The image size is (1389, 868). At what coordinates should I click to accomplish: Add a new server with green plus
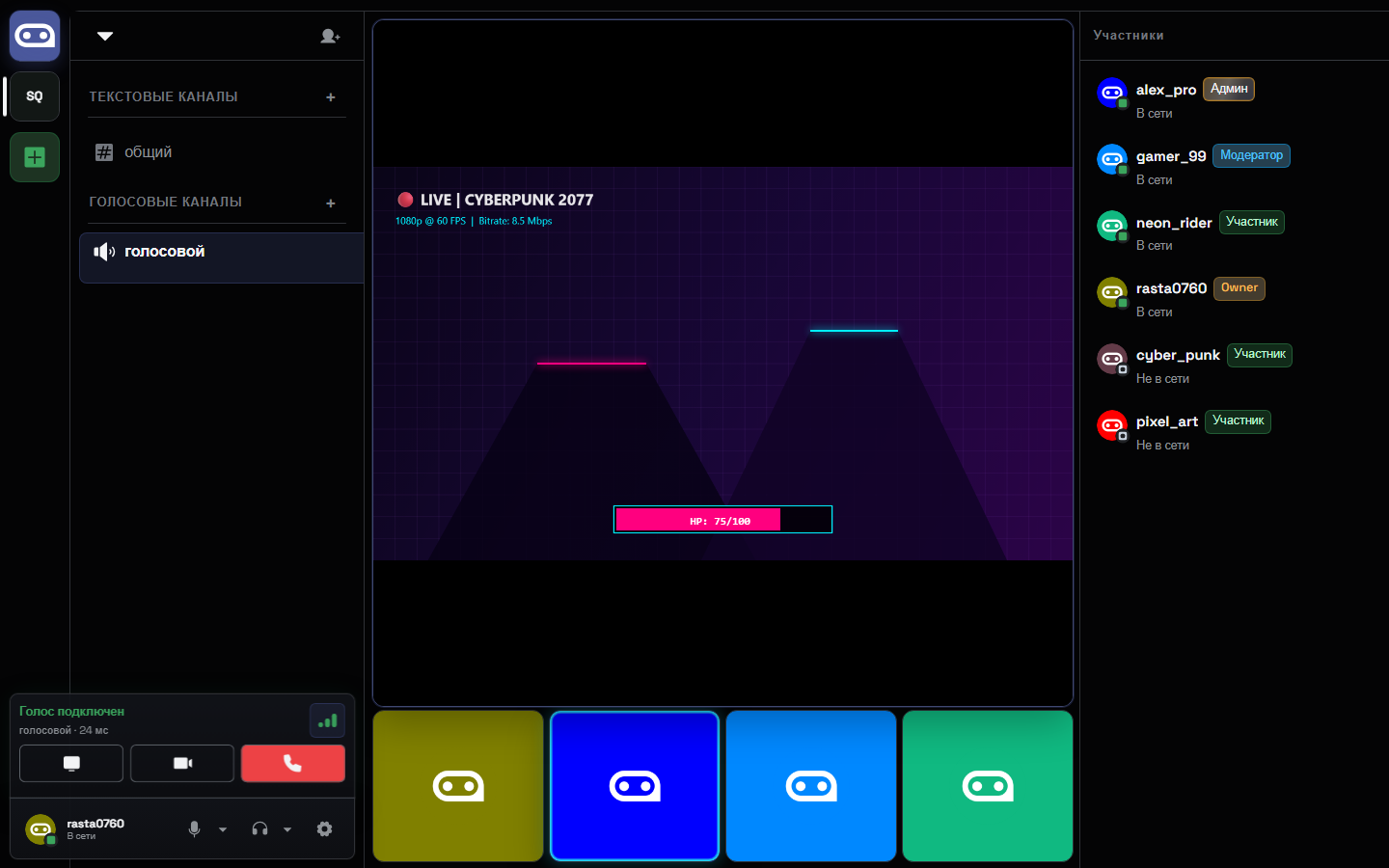click(x=35, y=157)
